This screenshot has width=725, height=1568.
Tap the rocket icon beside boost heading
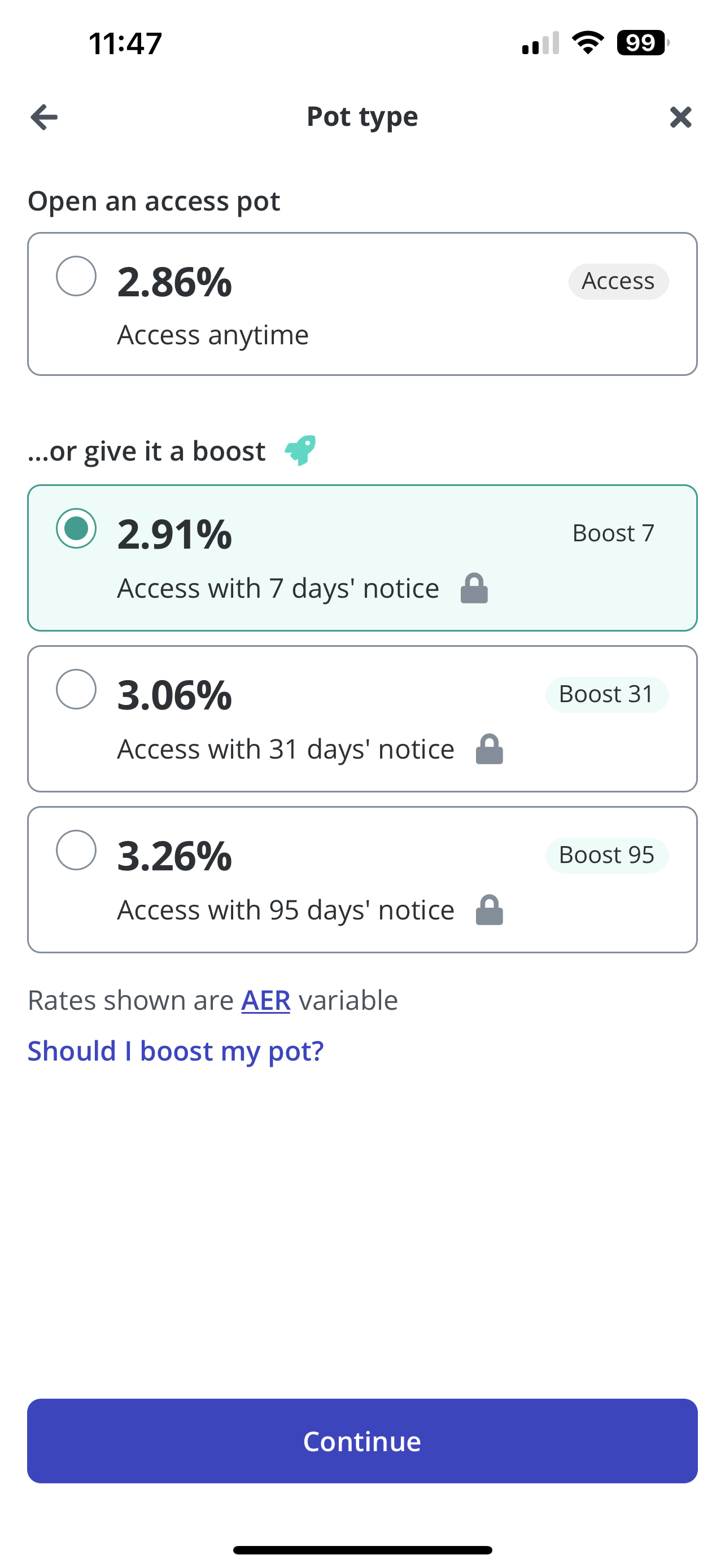[x=301, y=450]
